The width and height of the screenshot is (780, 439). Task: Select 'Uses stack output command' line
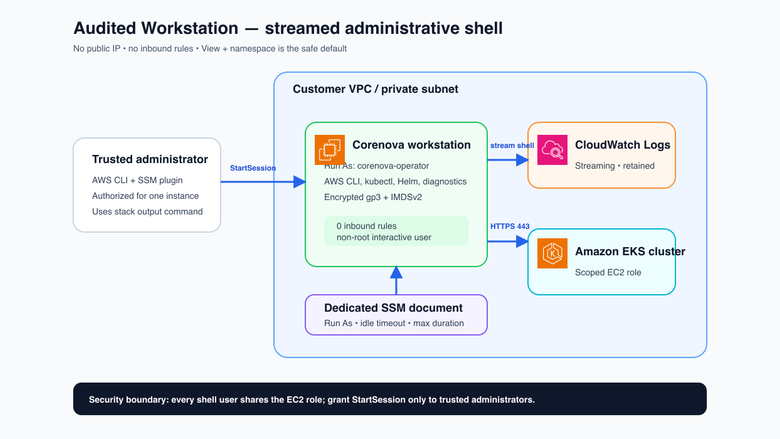(147, 212)
